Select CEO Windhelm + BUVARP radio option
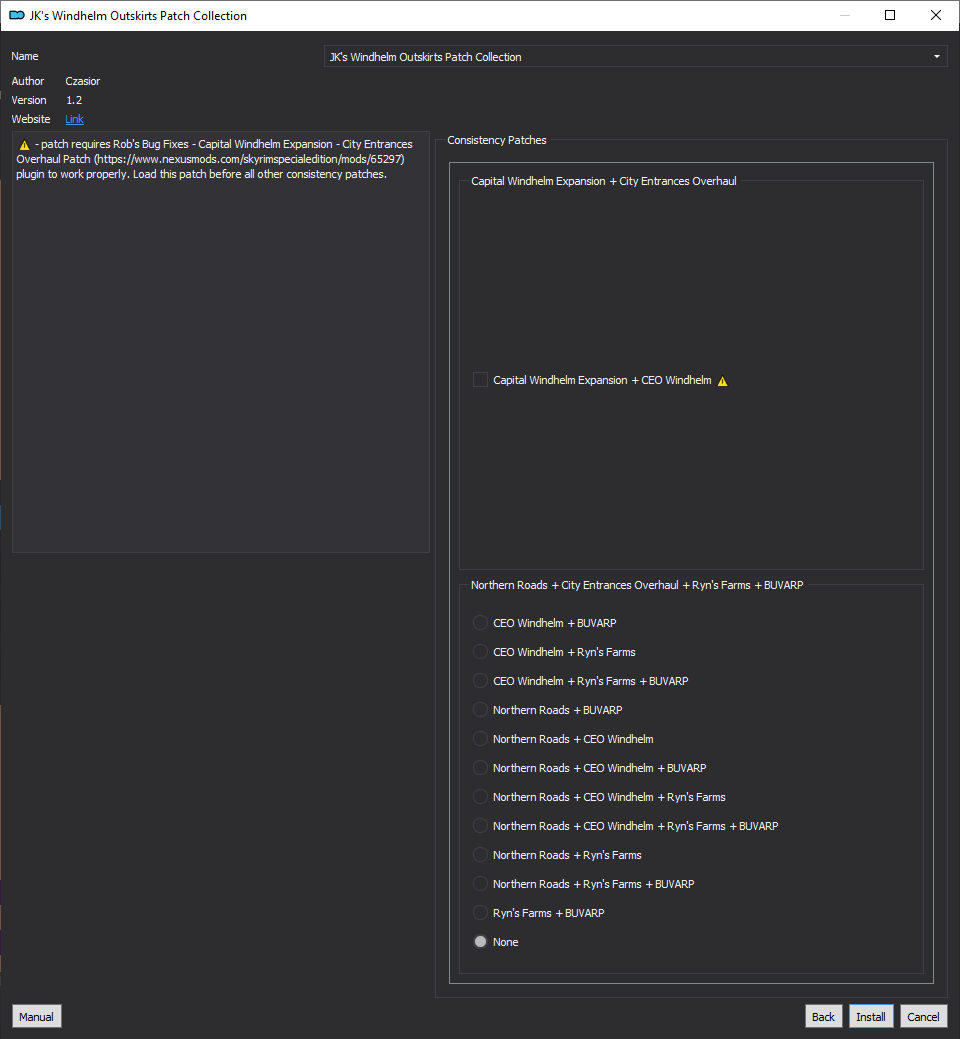This screenshot has height=1039, width=960. pos(481,623)
